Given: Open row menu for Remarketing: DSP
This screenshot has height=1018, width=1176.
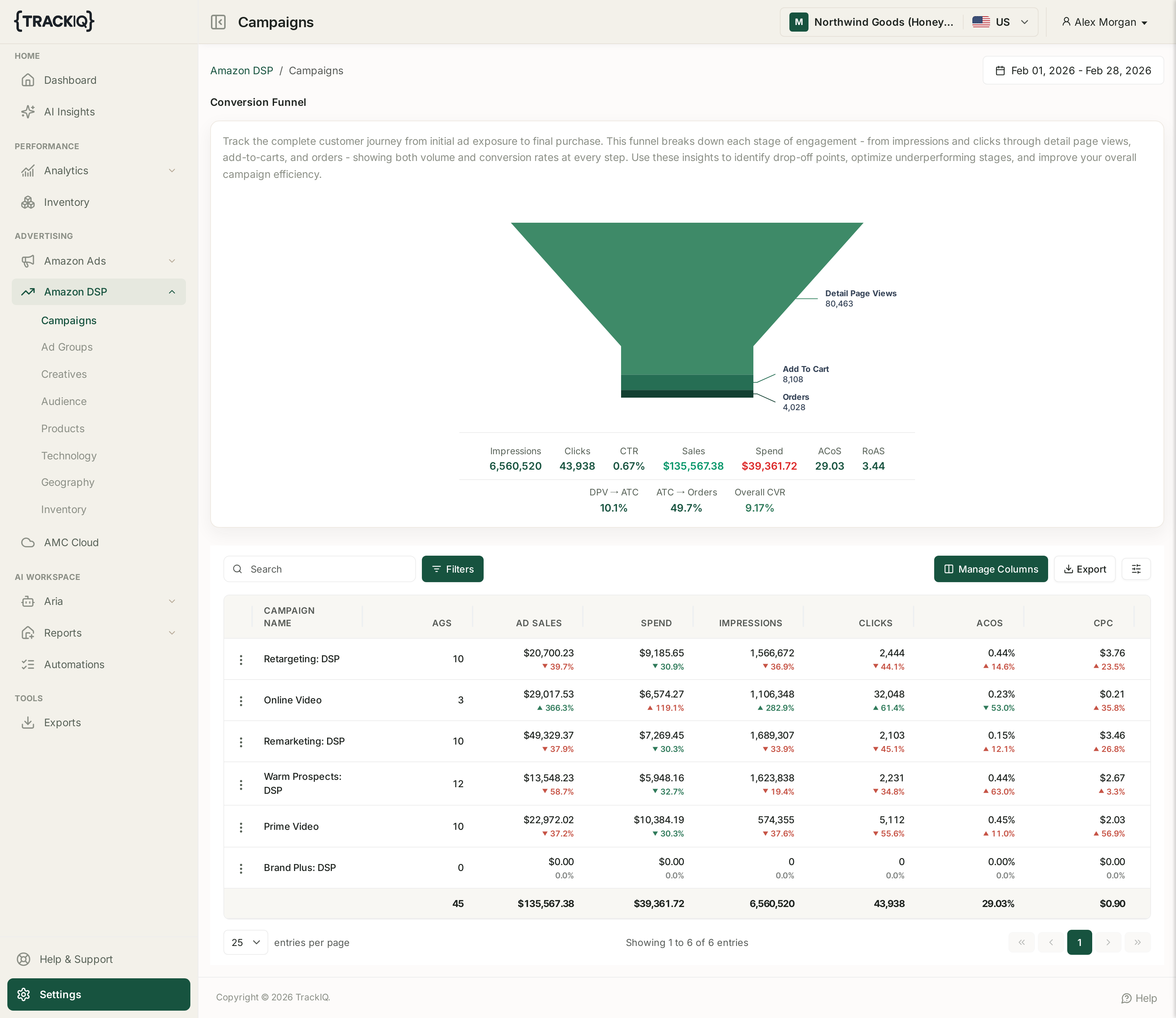Looking at the screenshot, I should (241, 742).
